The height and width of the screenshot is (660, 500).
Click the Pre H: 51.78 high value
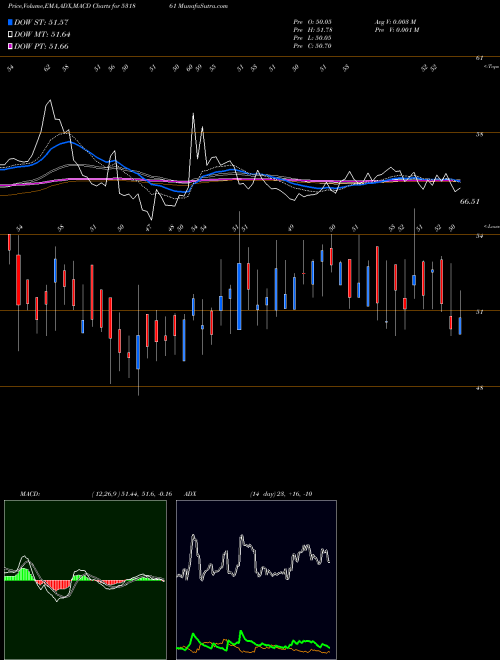(313, 30)
